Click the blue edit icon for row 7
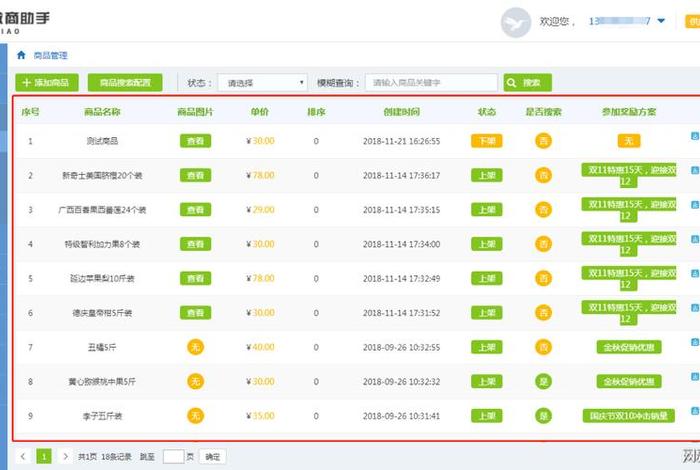 (695, 342)
